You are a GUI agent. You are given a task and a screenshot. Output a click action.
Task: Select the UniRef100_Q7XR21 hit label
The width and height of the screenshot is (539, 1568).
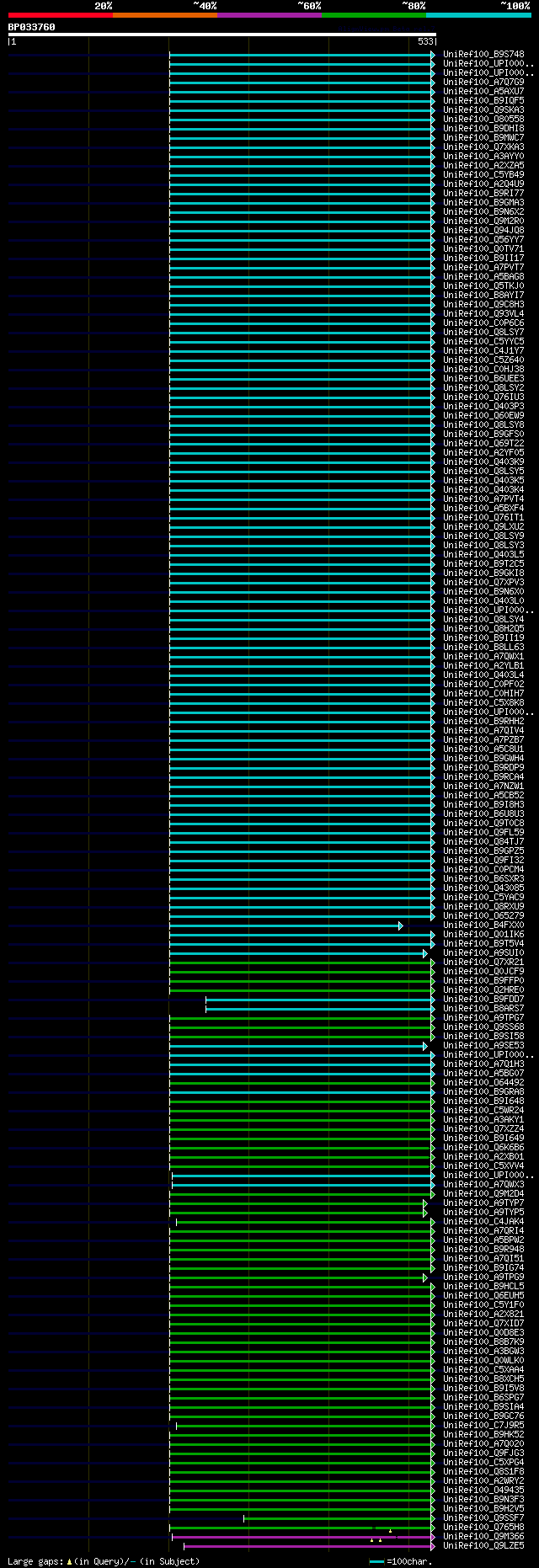(483, 963)
